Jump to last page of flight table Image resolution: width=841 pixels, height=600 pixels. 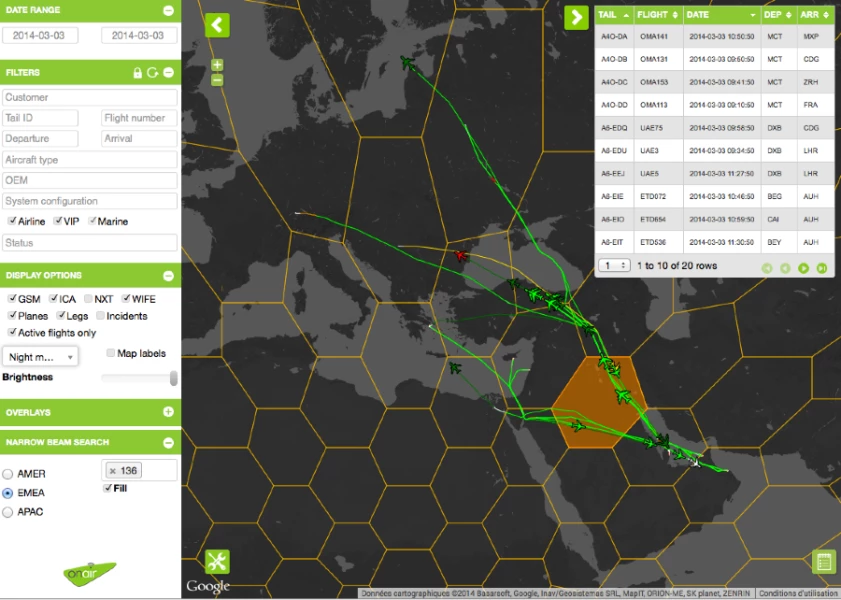click(821, 268)
